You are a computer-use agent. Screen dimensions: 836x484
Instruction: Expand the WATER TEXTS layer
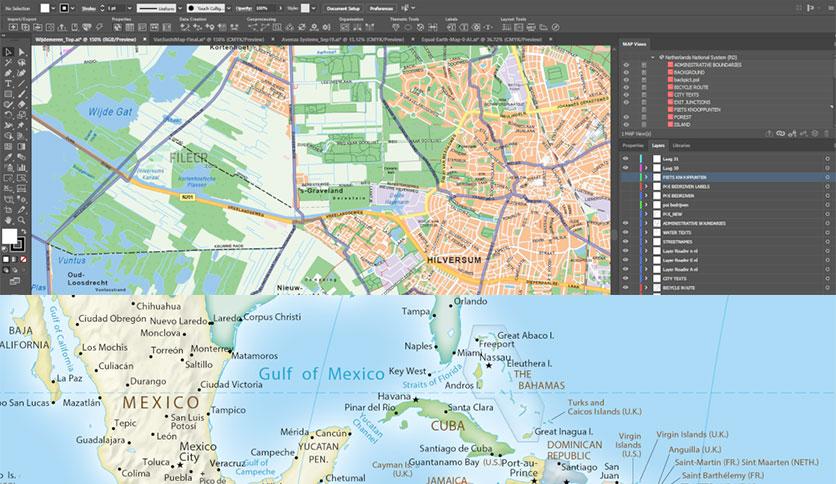pyautogui.click(x=646, y=232)
